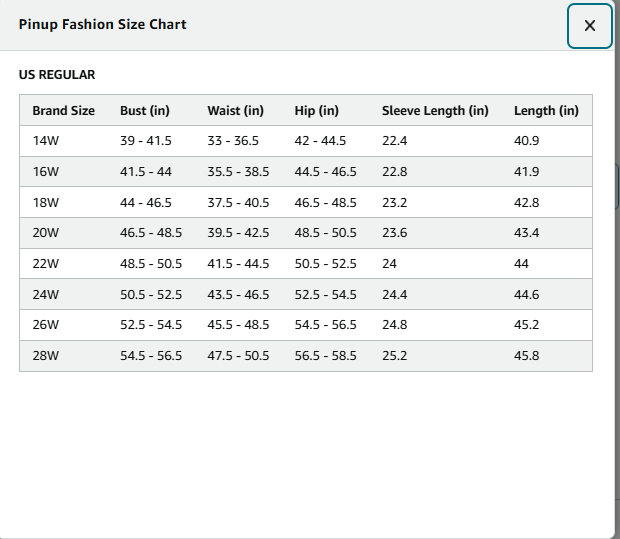Screen dimensions: 620x539
Task: Click length value 44.6
Action: click(527, 295)
